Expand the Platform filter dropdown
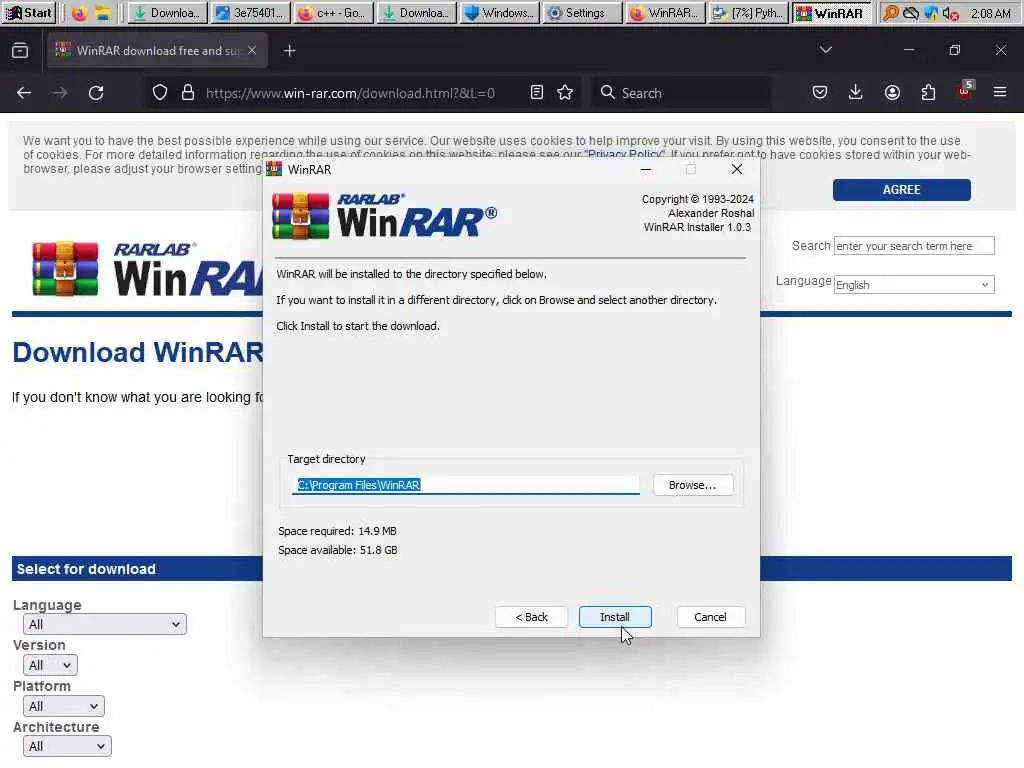The width and height of the screenshot is (1024, 768). click(x=63, y=706)
